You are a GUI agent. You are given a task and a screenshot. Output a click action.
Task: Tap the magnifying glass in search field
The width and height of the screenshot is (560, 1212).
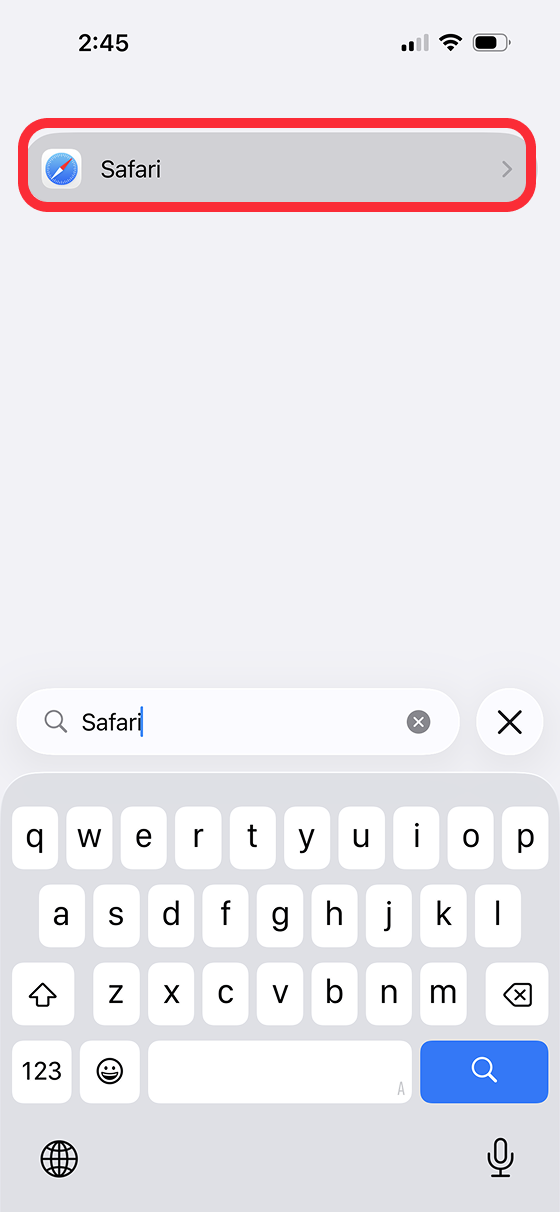click(55, 721)
